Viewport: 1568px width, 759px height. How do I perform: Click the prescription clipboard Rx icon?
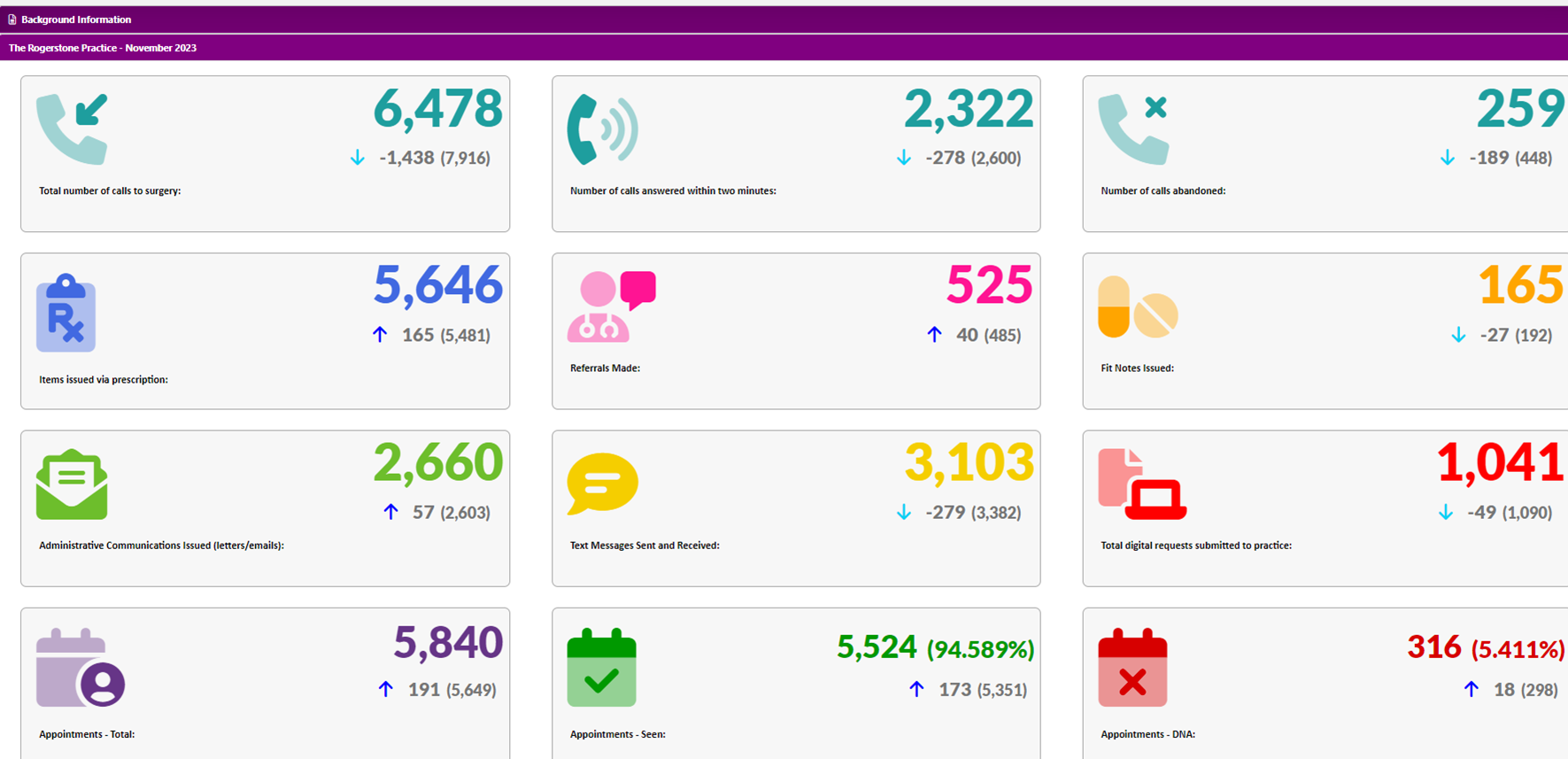pyautogui.click(x=66, y=314)
